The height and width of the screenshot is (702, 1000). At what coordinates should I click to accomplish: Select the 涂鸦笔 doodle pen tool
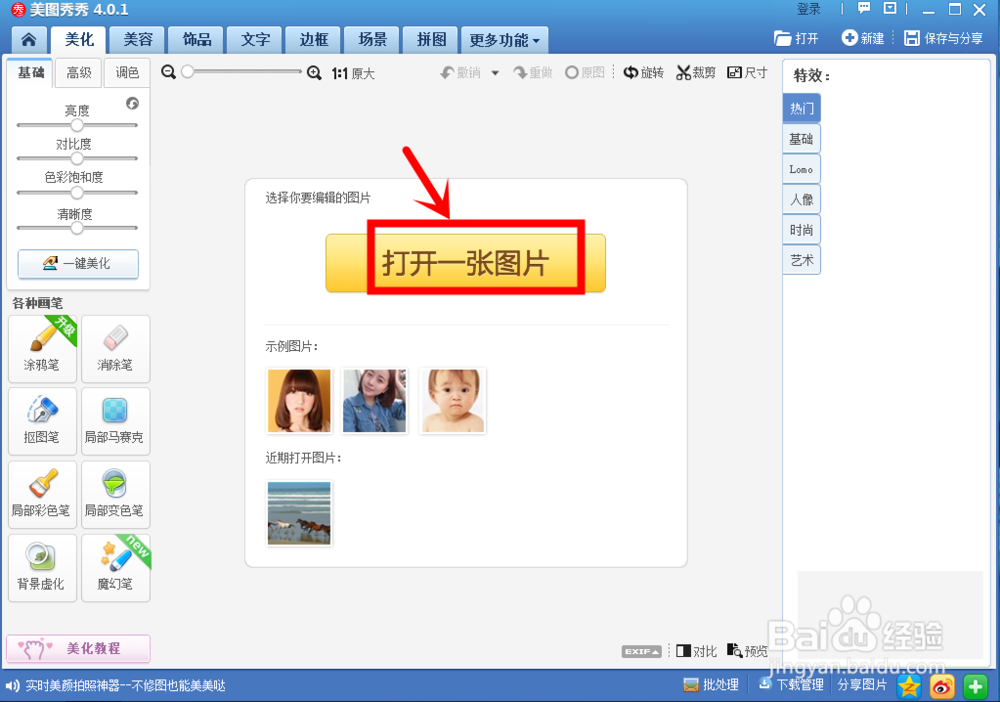point(42,349)
